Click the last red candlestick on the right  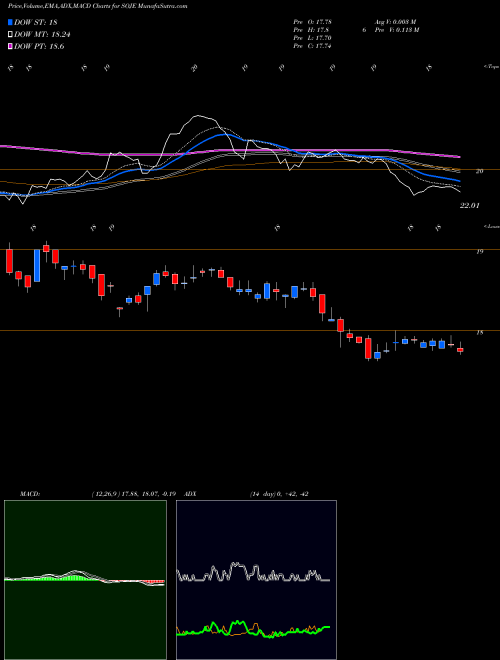tap(460, 349)
